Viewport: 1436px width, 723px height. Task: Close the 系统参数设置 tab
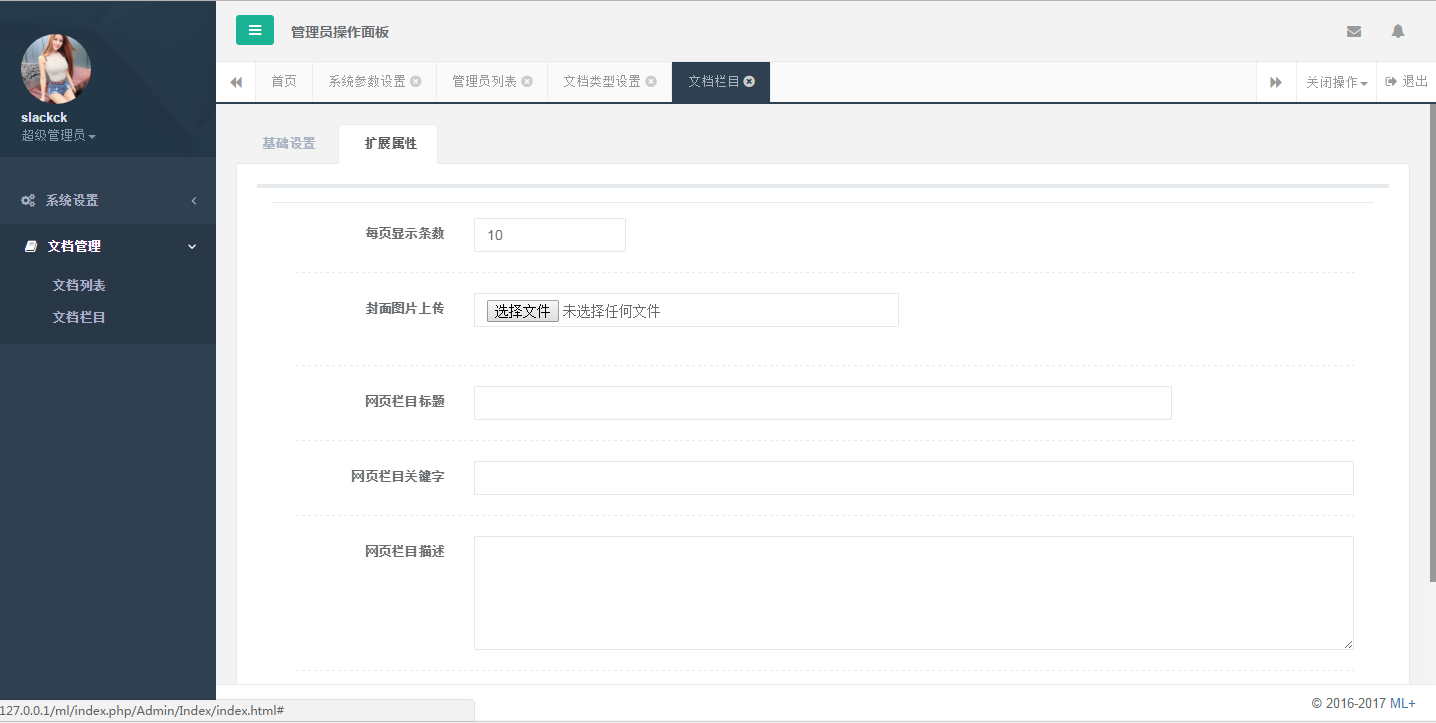click(x=415, y=82)
